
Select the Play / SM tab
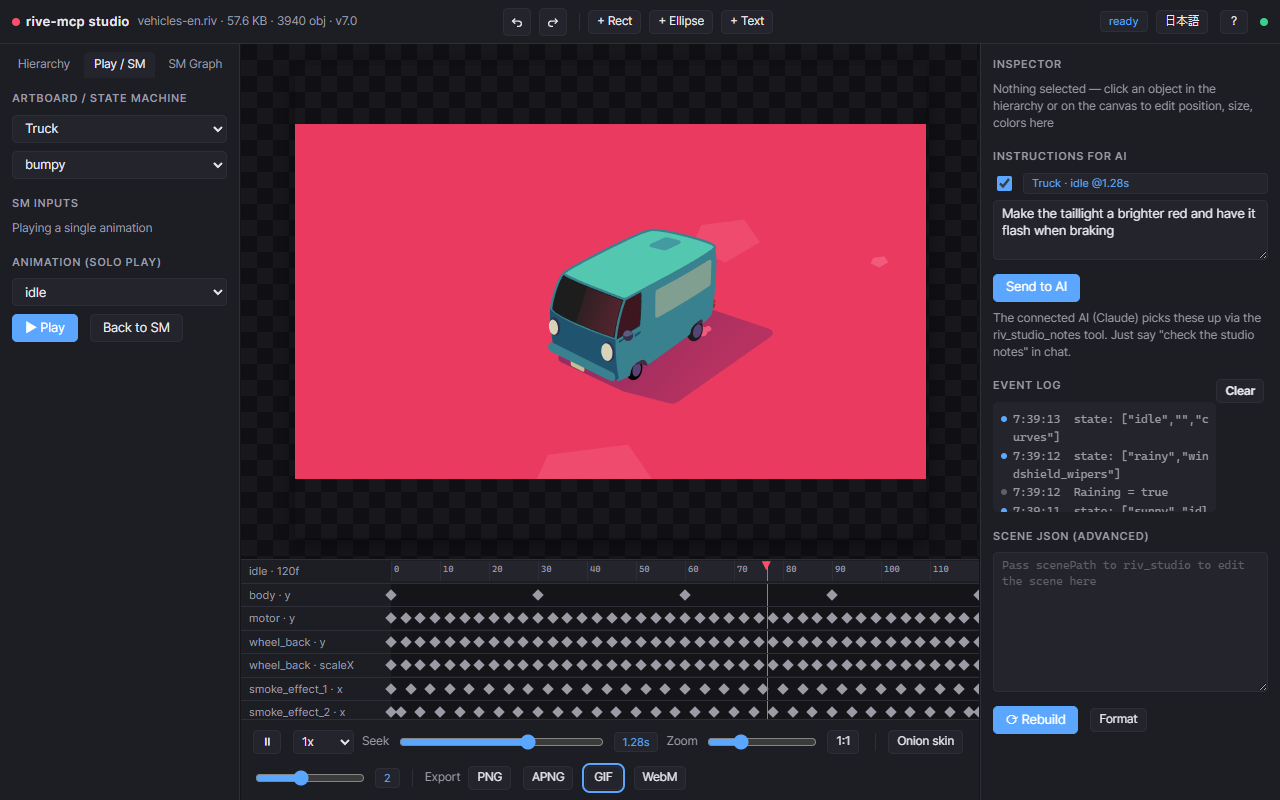click(119, 64)
